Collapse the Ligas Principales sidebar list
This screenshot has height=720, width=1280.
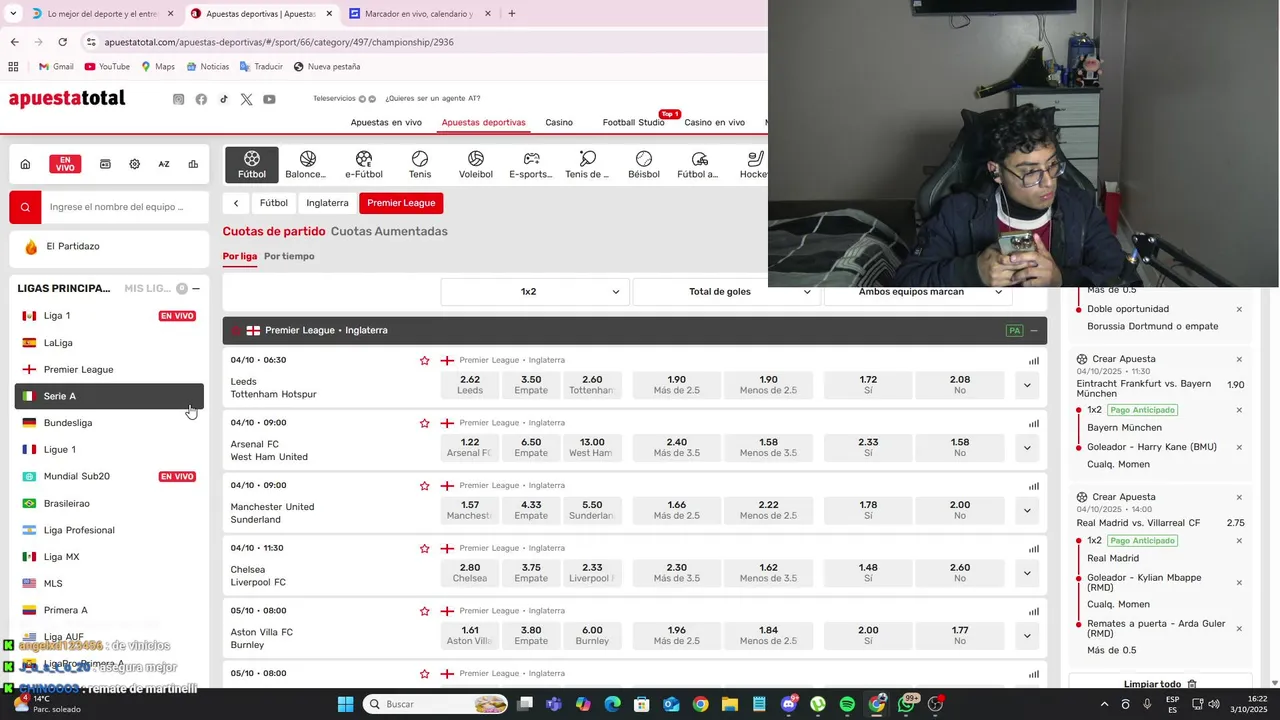coord(196,289)
